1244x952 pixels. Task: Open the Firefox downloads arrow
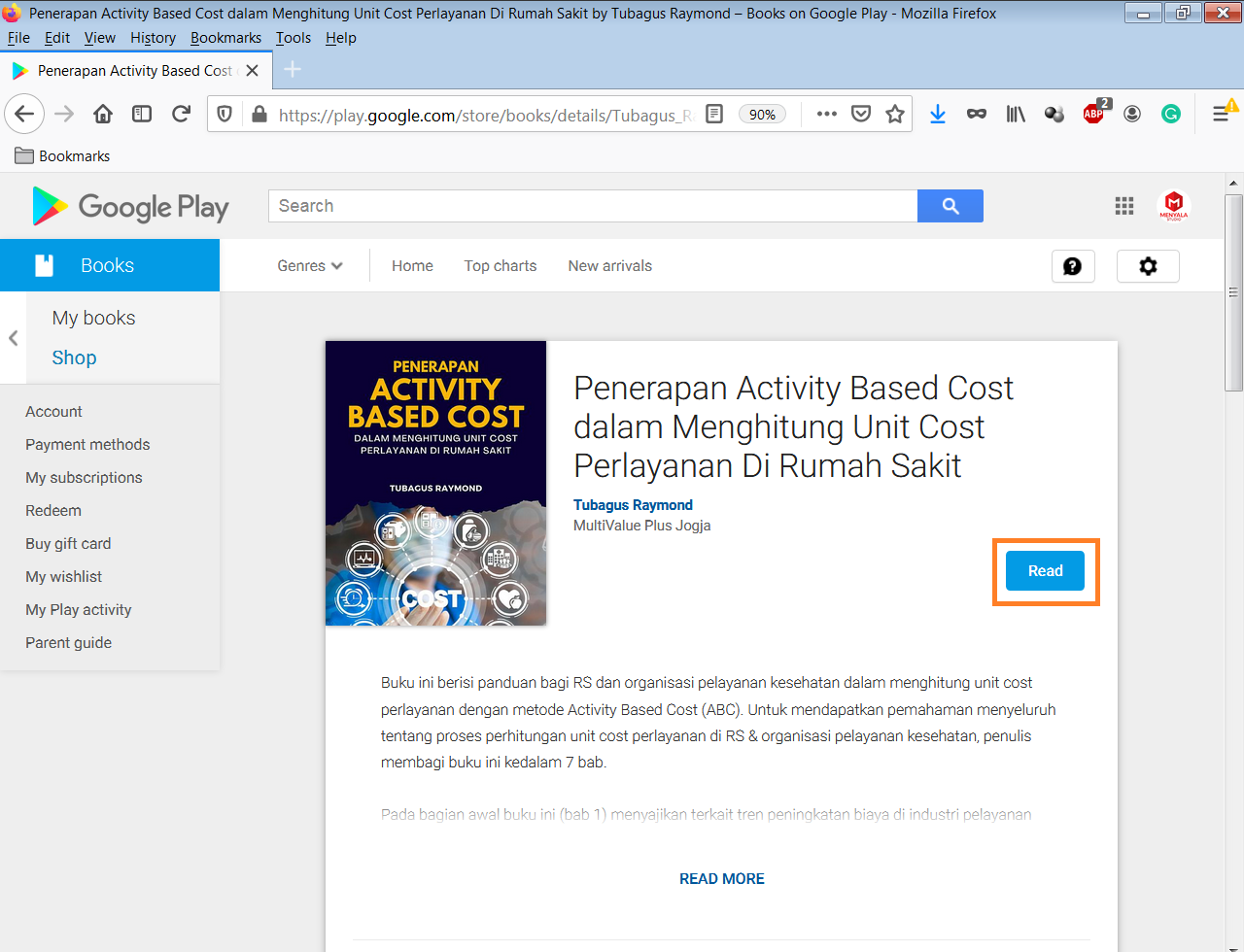937,115
